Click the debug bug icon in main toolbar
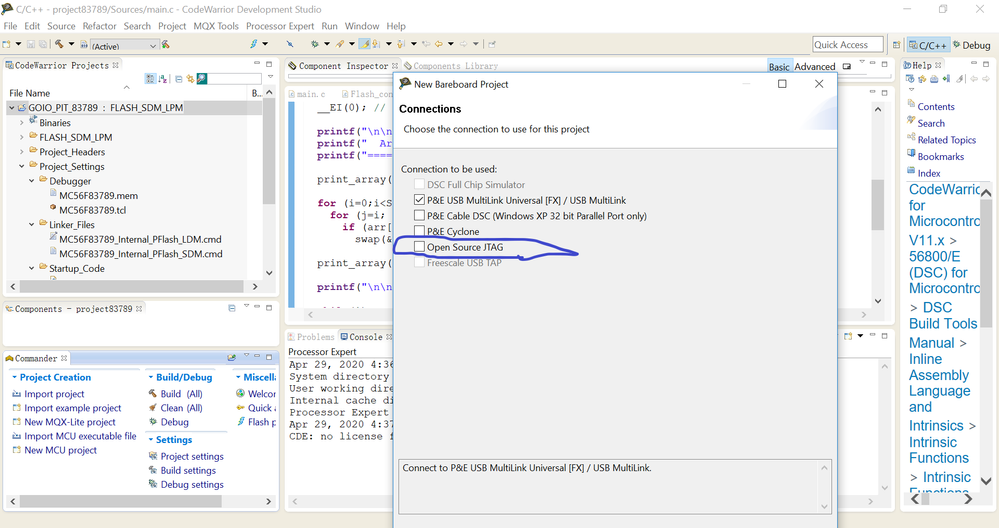 point(314,44)
